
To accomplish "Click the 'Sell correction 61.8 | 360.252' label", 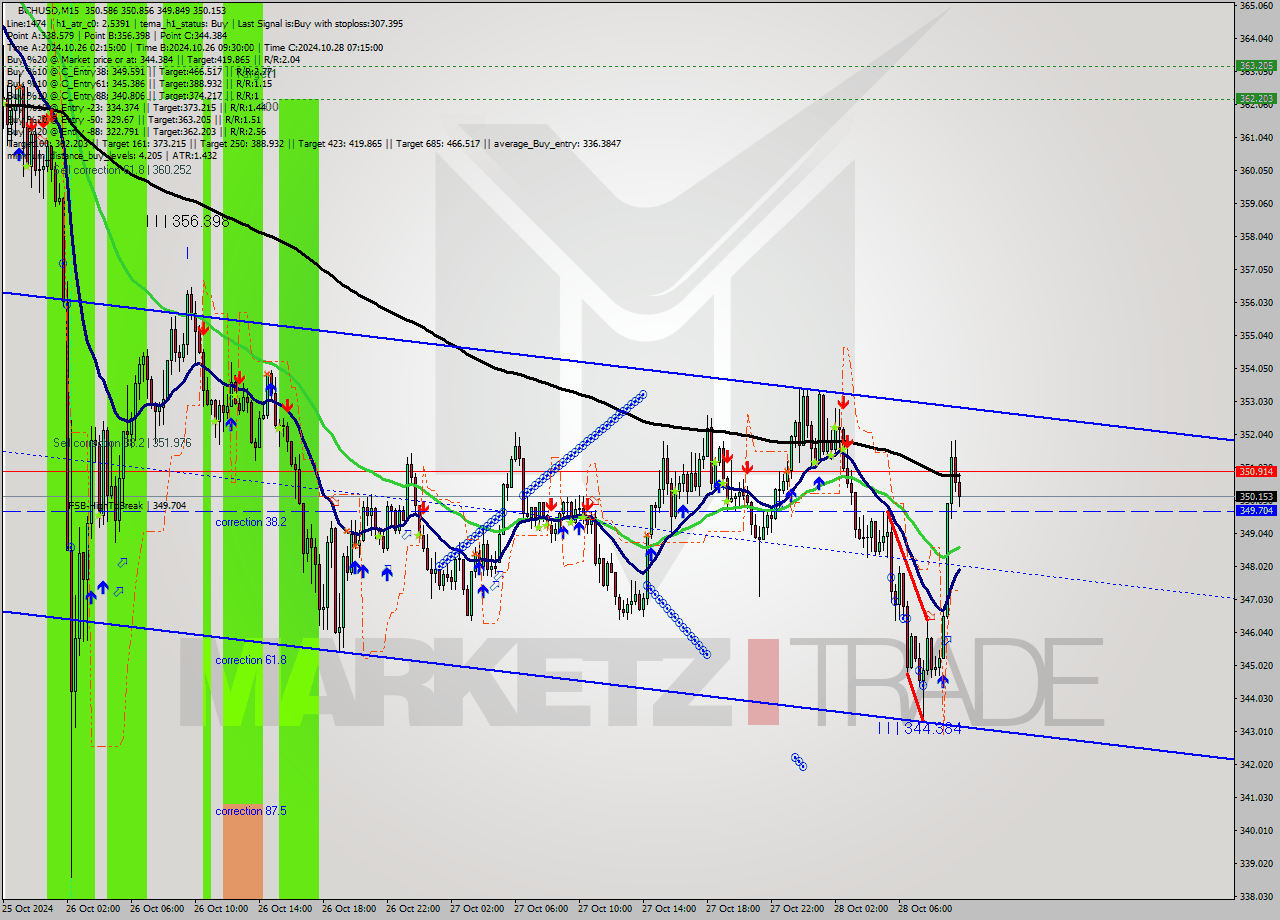I will pyautogui.click(x=121, y=170).
